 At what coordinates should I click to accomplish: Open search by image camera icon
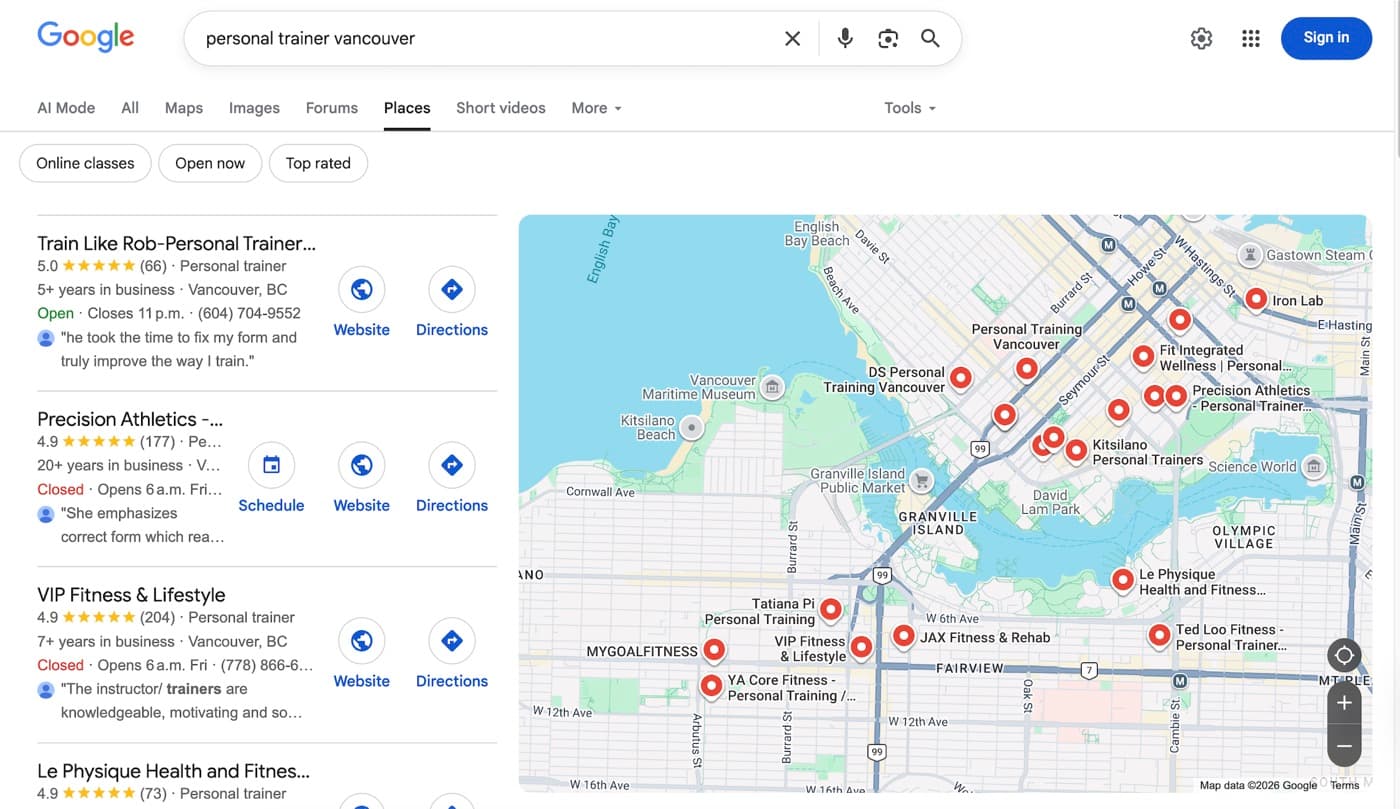click(888, 39)
